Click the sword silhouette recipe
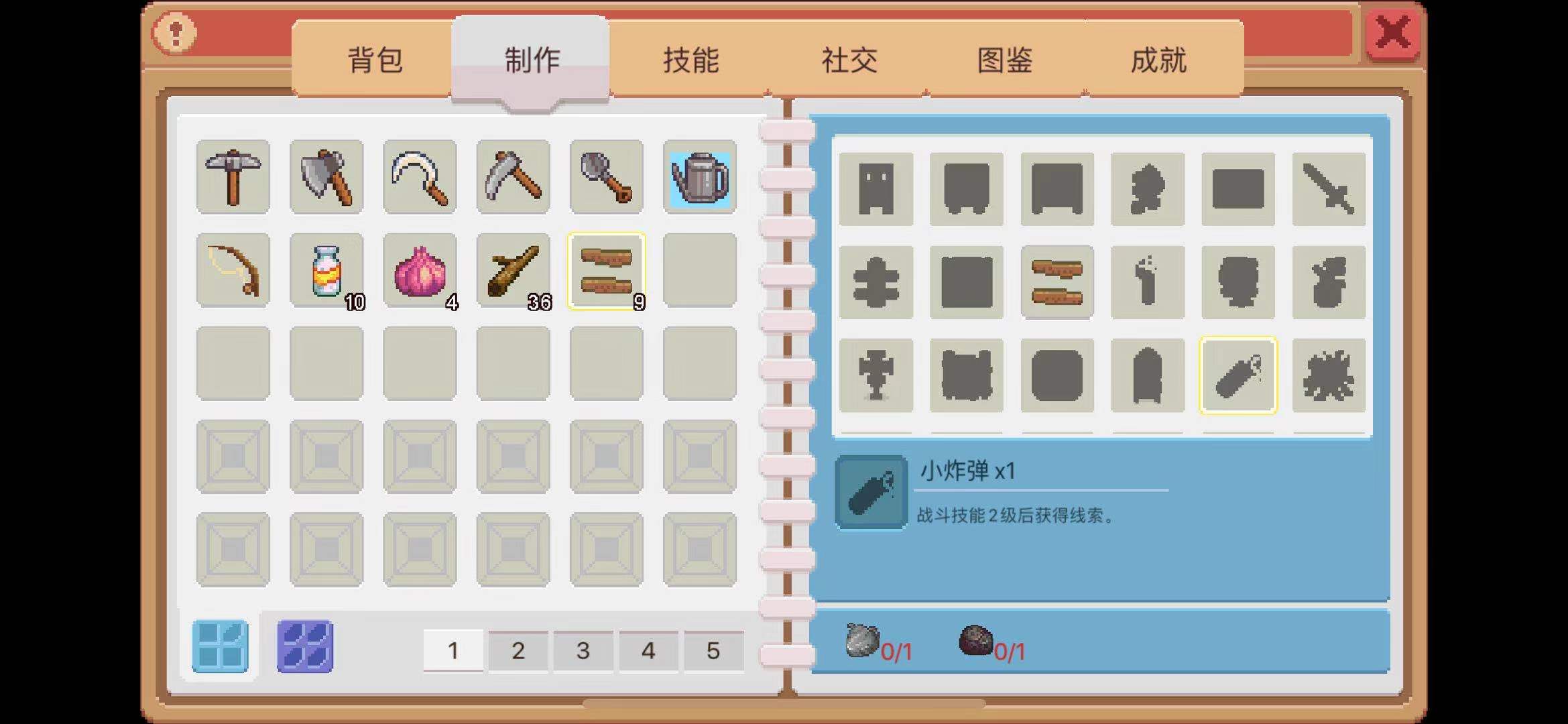Viewport: 1568px width, 724px height. click(1329, 189)
